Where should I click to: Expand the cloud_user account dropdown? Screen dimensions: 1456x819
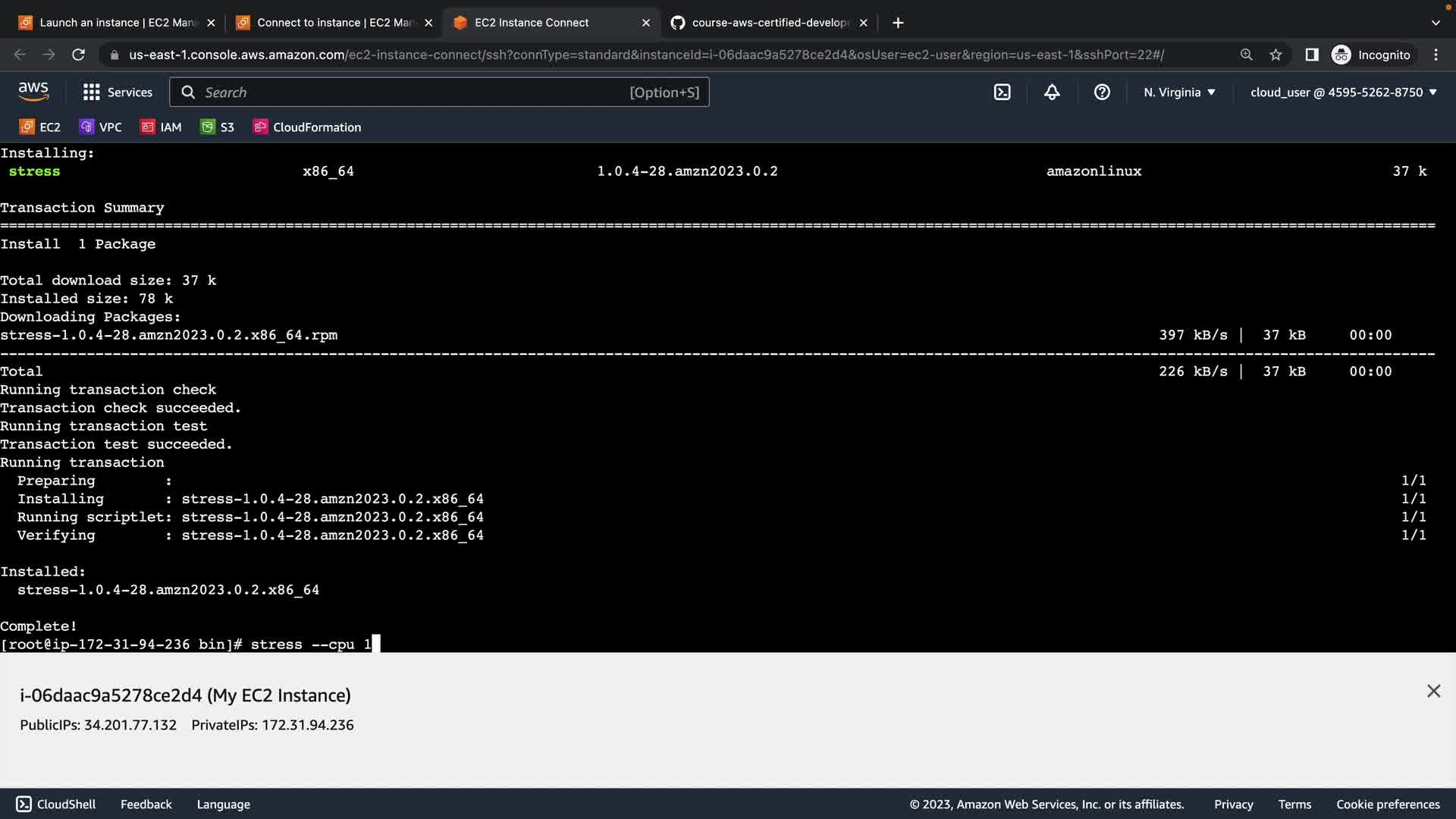click(x=1343, y=92)
